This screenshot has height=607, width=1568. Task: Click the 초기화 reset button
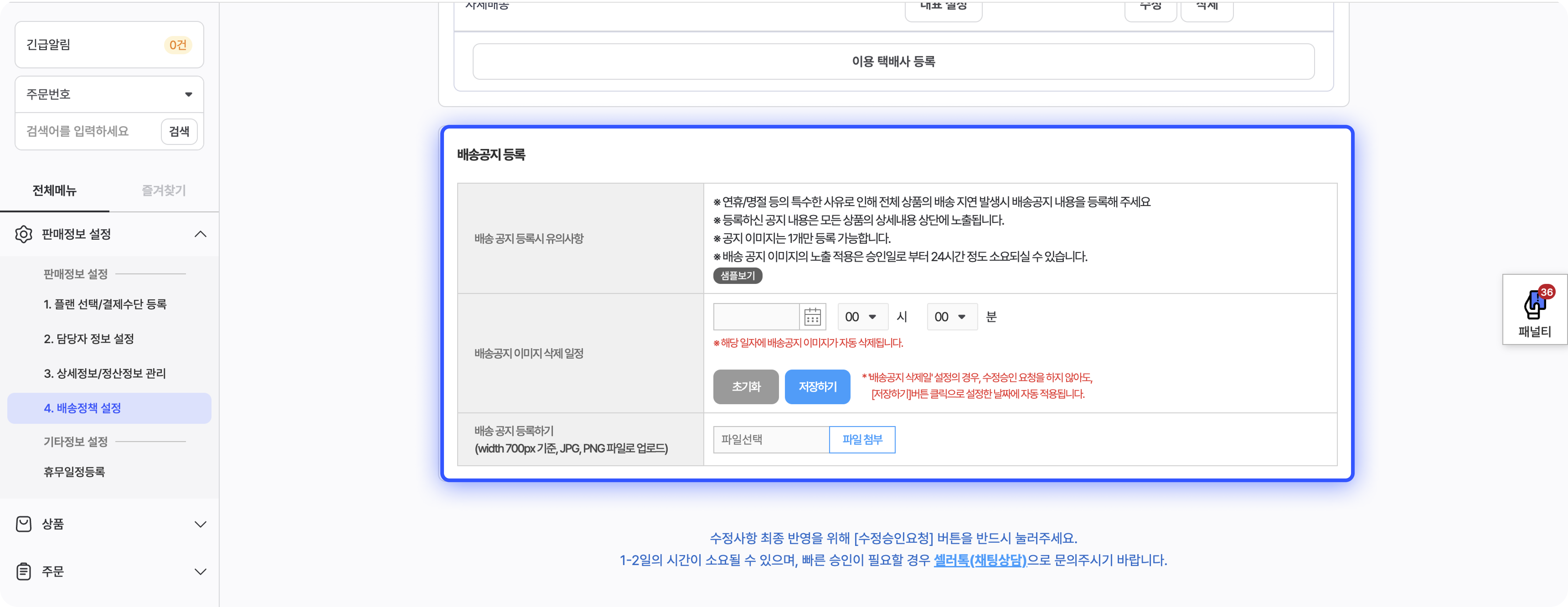[x=746, y=387]
